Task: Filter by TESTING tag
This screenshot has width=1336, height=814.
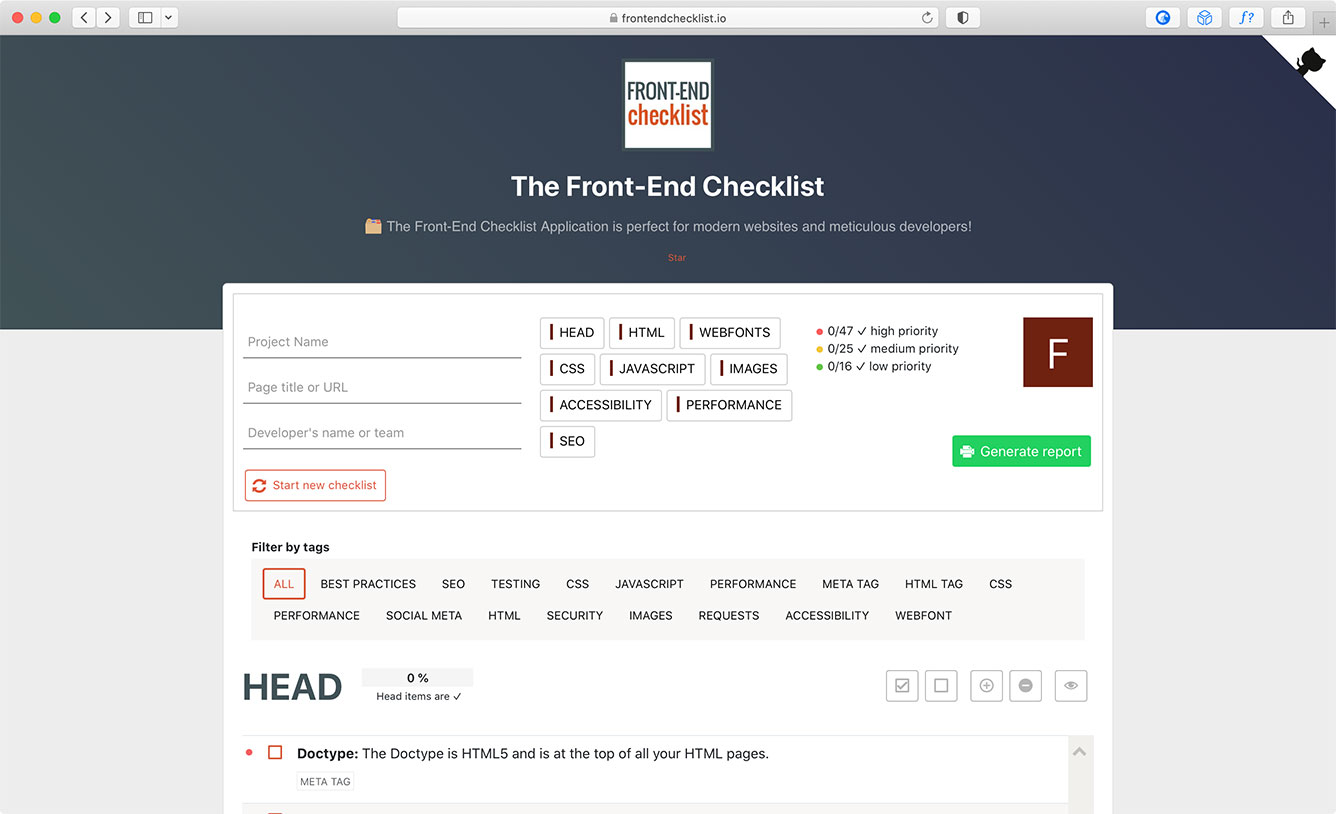Action: [x=515, y=584]
